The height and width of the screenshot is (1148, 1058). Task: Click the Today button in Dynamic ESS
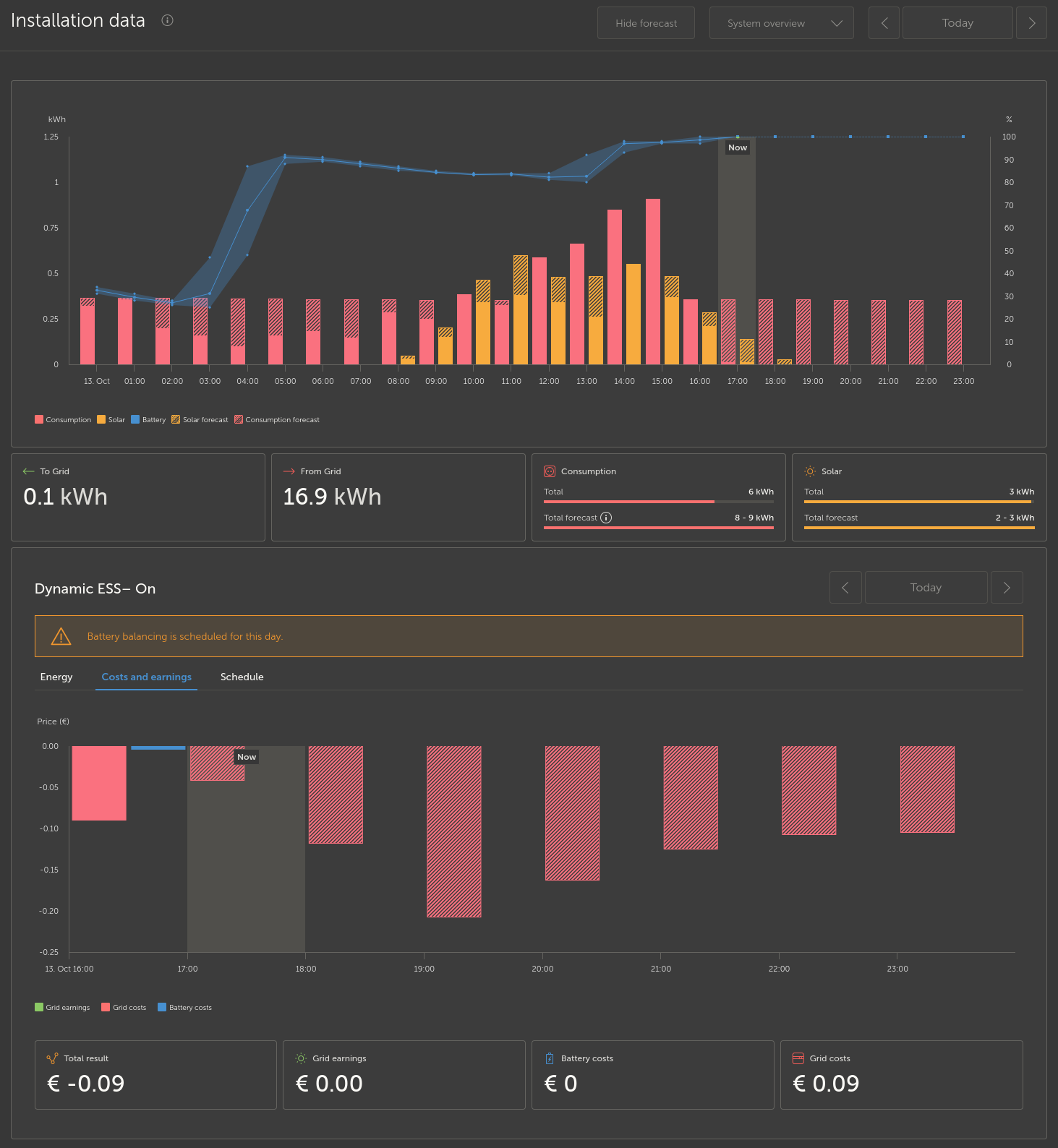926,588
